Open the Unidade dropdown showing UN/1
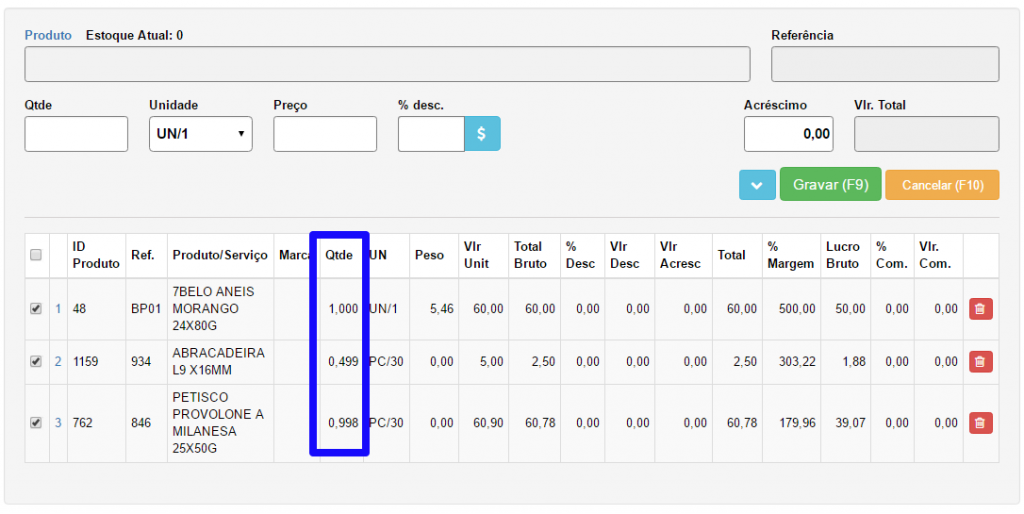The image size is (1024, 514). pyautogui.click(x=200, y=134)
